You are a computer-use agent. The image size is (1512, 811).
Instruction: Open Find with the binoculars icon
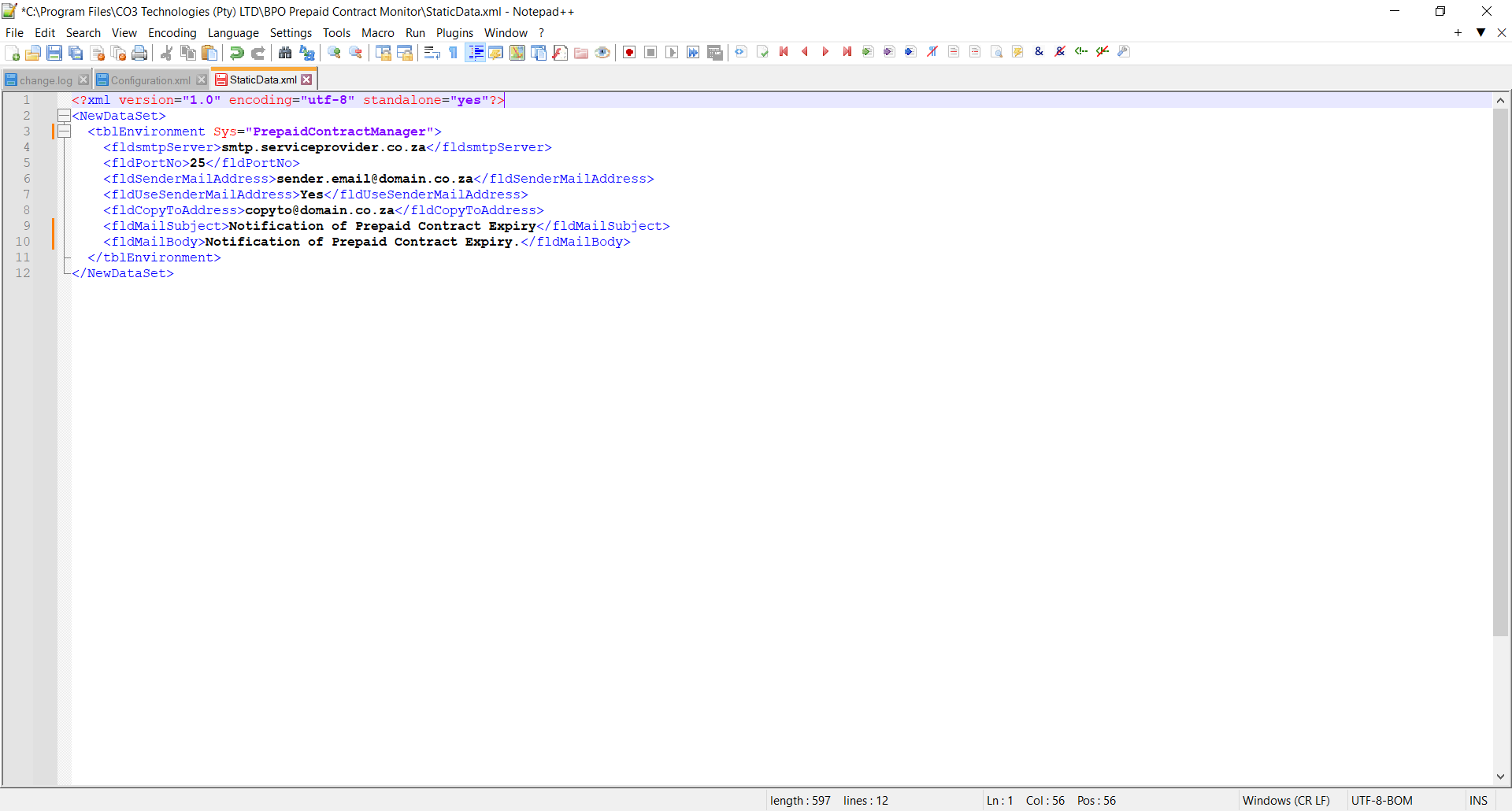(285, 53)
